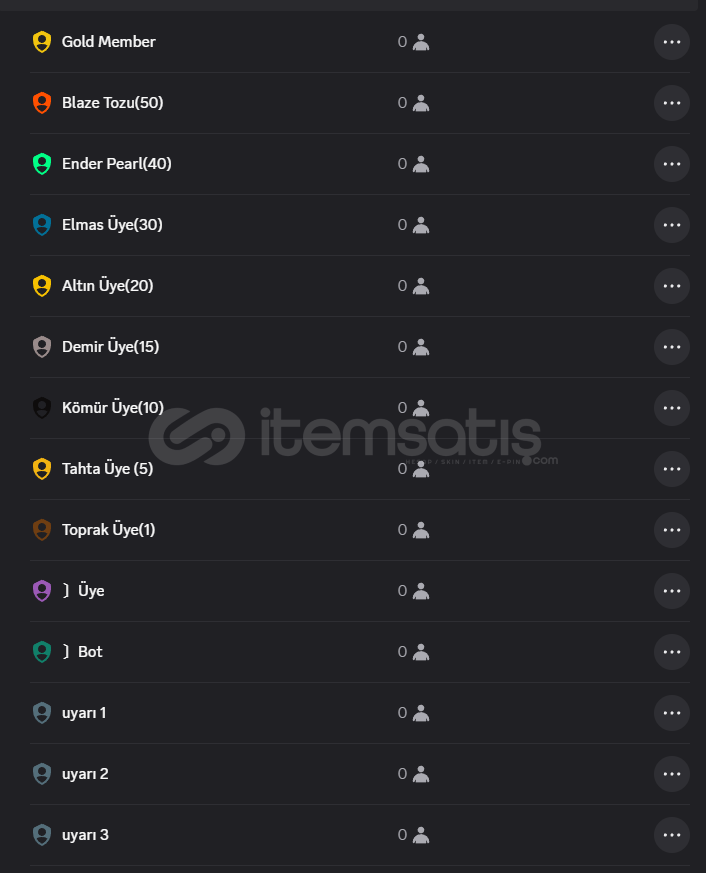Screen dimensions: 706x873
Task: Open three-dot menu for Altın Üye(20)
Action: [672, 286]
